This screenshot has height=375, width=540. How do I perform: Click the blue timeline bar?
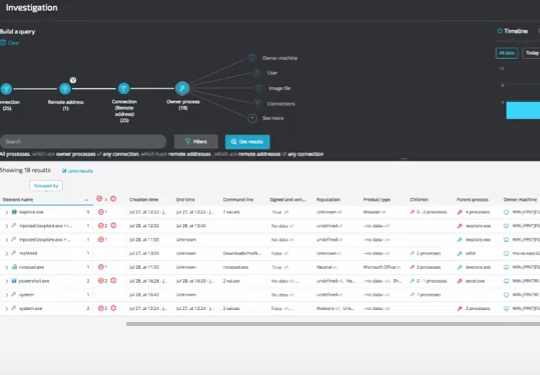tap(523, 110)
